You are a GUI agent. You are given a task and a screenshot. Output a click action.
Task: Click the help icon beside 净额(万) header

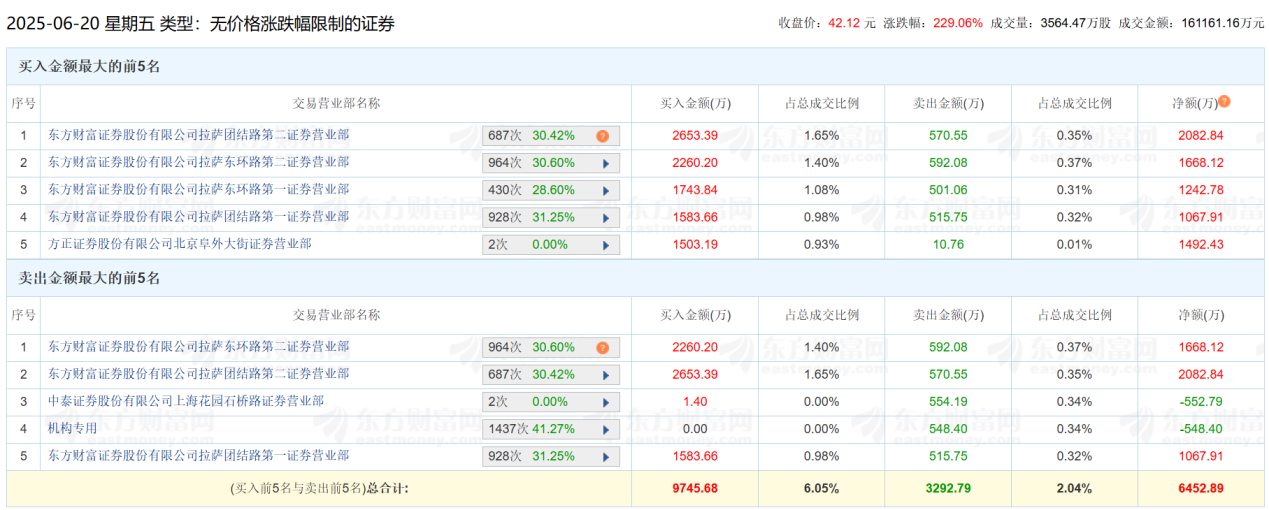(1224, 102)
